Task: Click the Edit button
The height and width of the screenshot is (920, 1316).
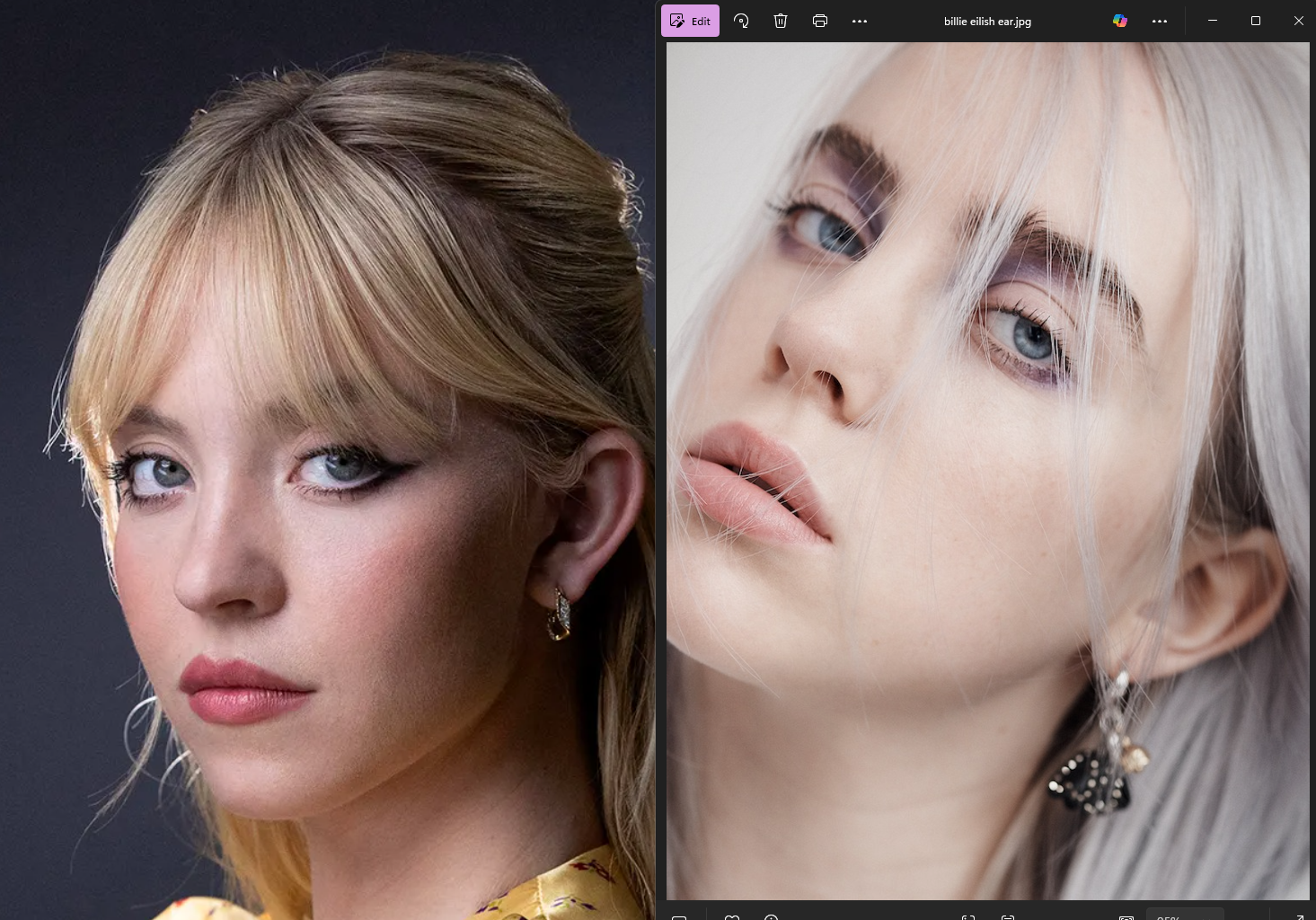Action: click(690, 21)
